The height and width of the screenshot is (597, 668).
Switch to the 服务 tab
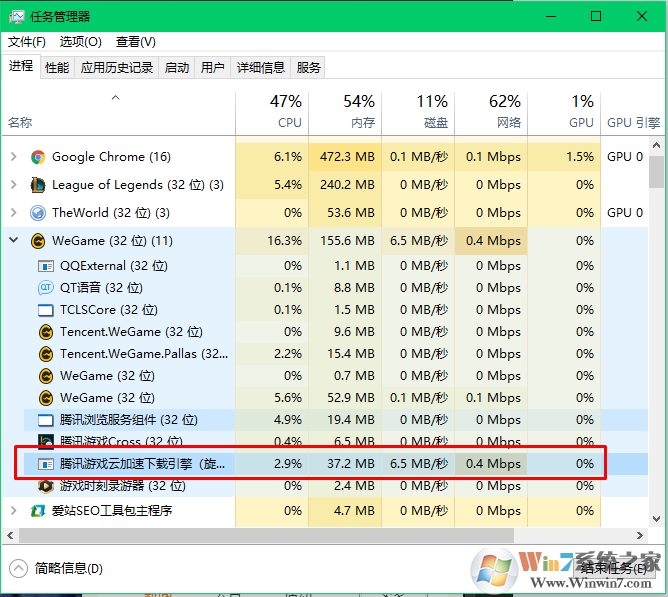(x=308, y=67)
